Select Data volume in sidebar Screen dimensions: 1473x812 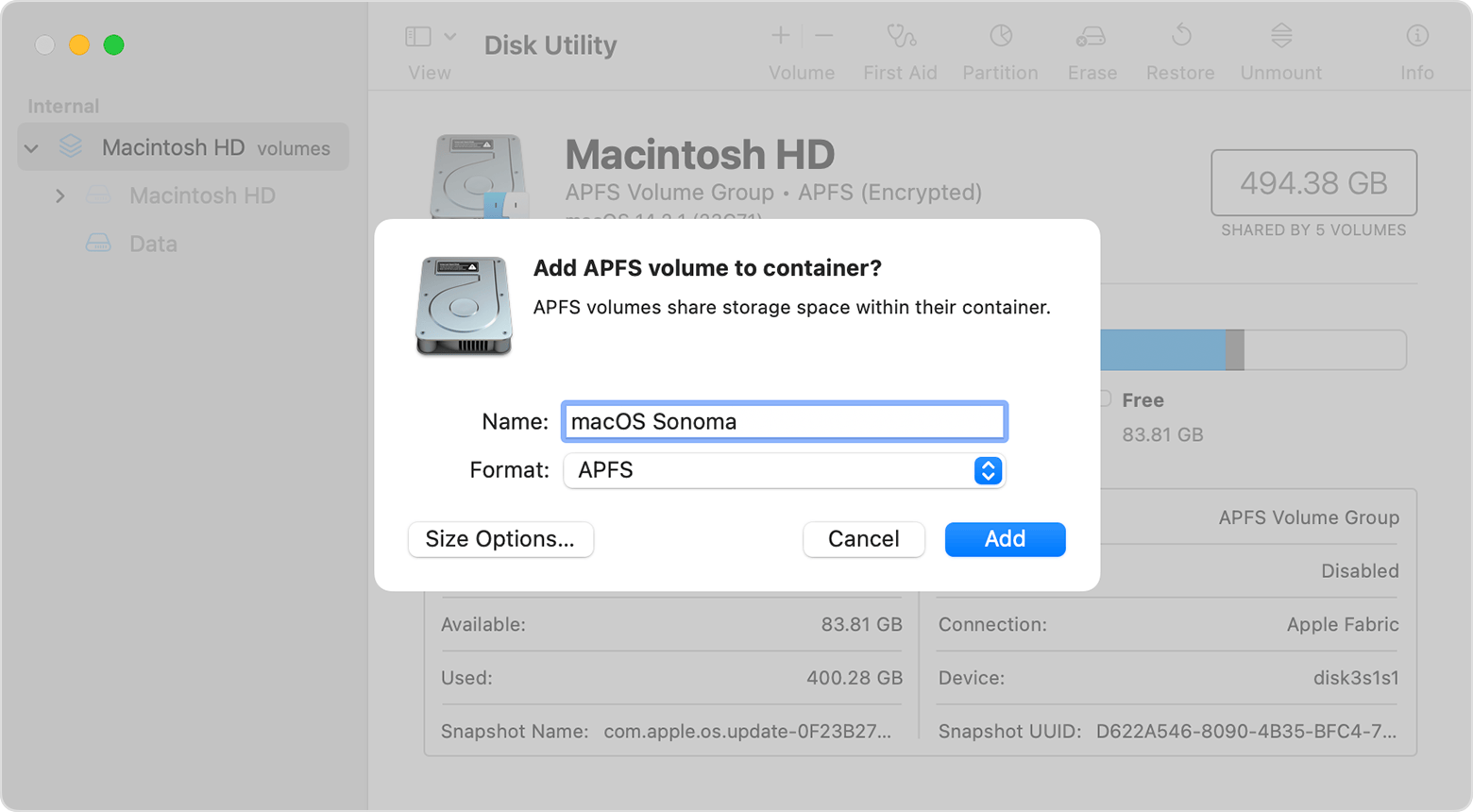(x=153, y=245)
